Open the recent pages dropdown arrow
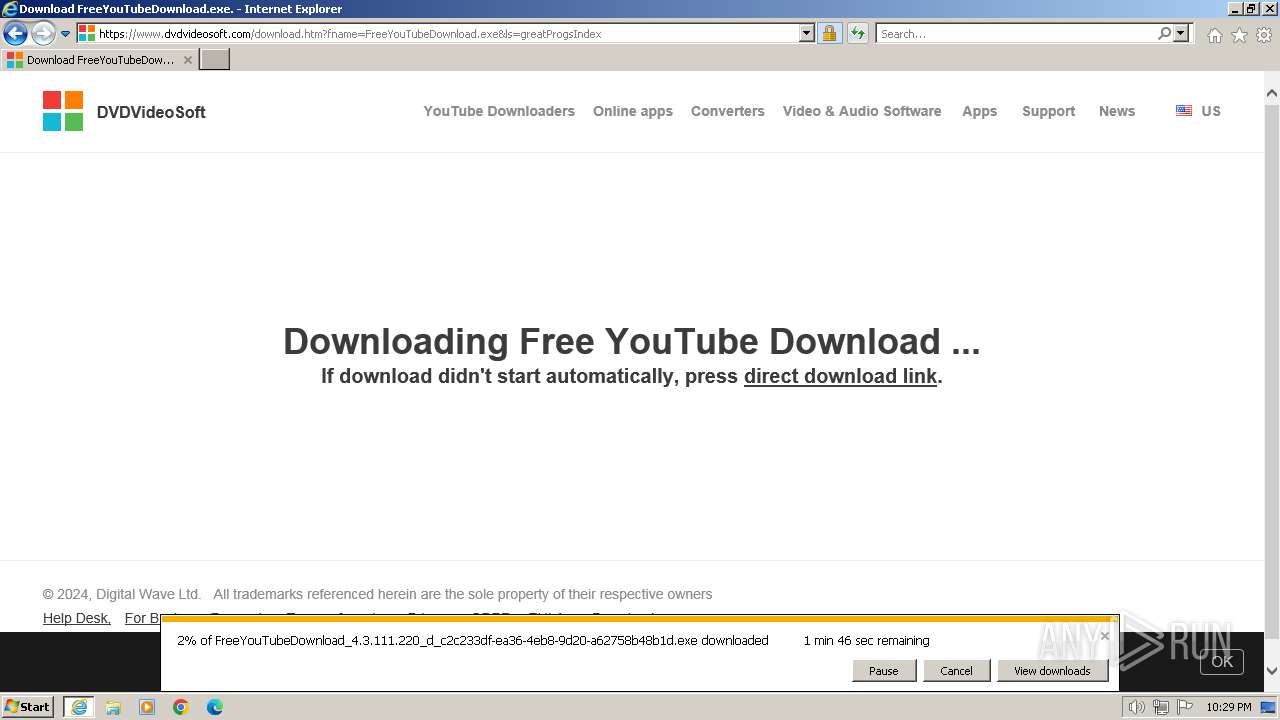Viewport: 1280px width, 720px height. click(66, 34)
